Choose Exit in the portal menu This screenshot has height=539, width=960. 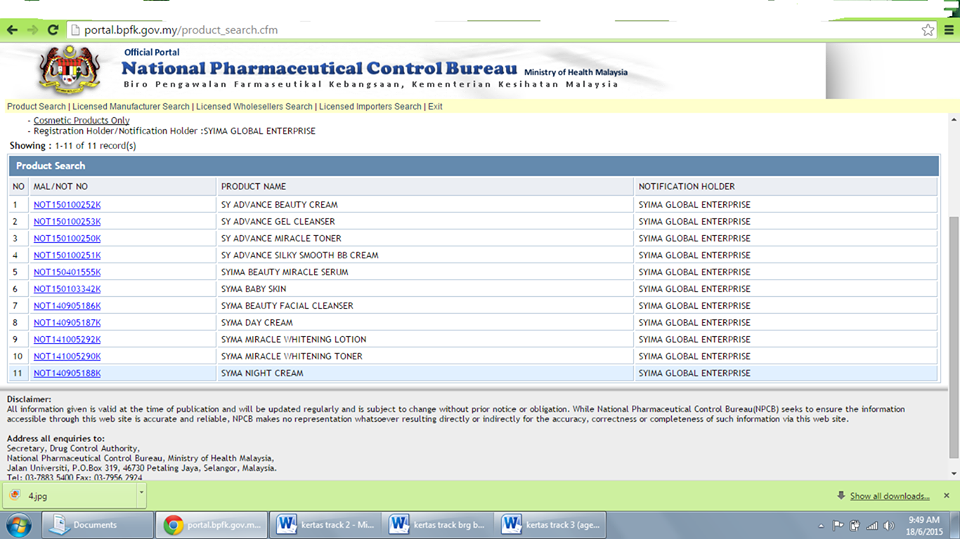[x=435, y=107]
